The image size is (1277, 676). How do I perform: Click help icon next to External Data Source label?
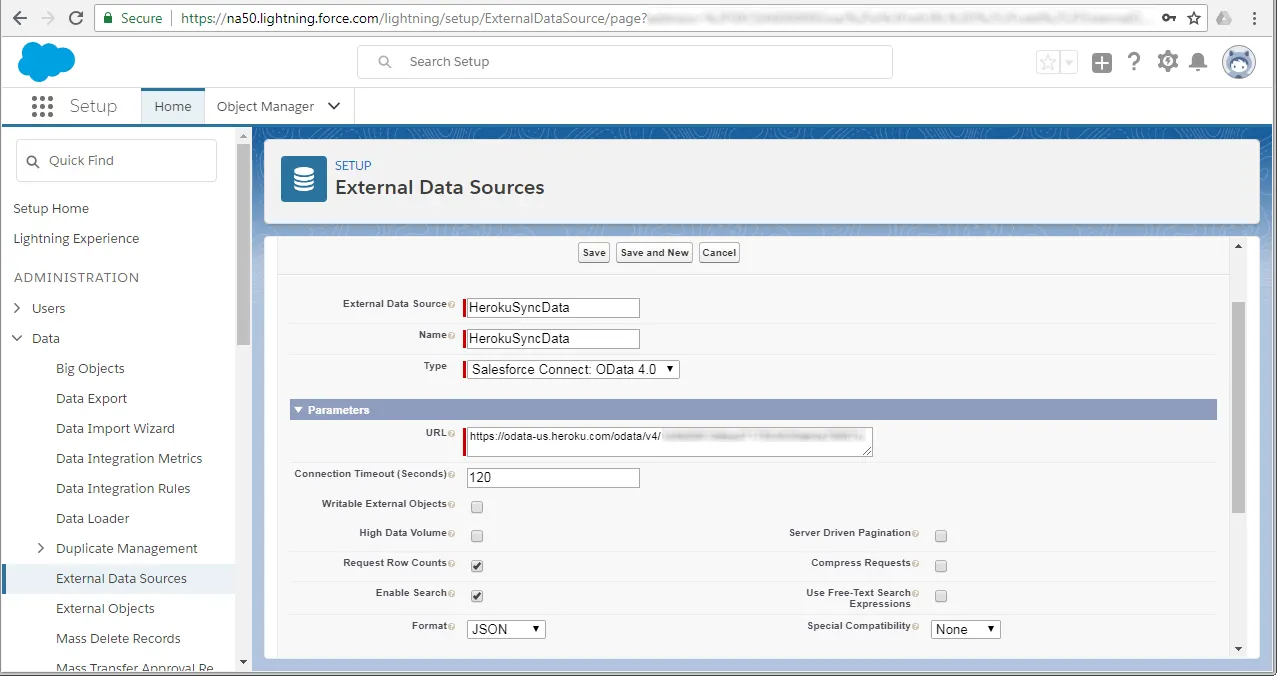point(452,305)
